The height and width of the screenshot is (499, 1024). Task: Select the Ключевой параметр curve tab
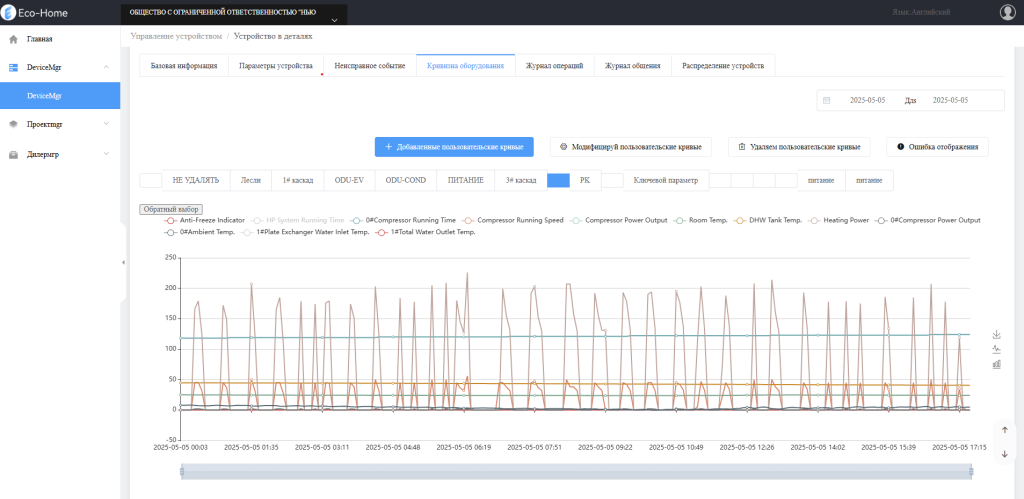[x=665, y=180]
